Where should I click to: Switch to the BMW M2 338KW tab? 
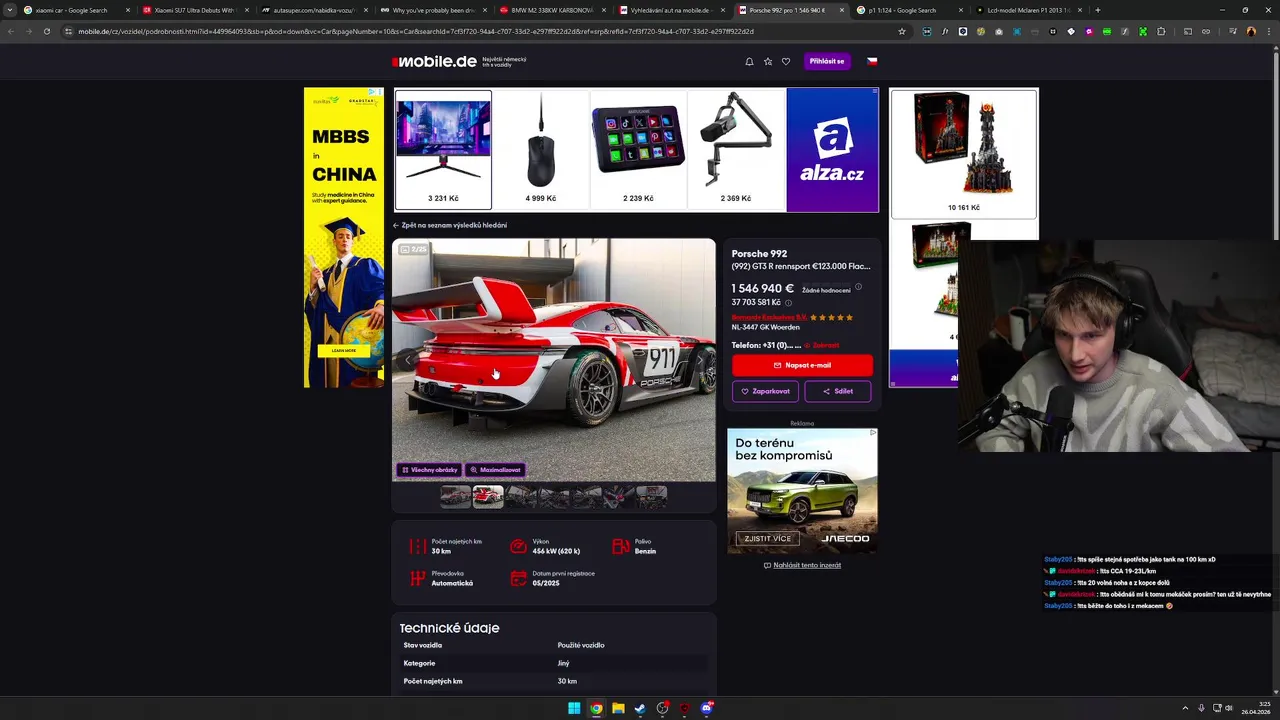(x=552, y=10)
